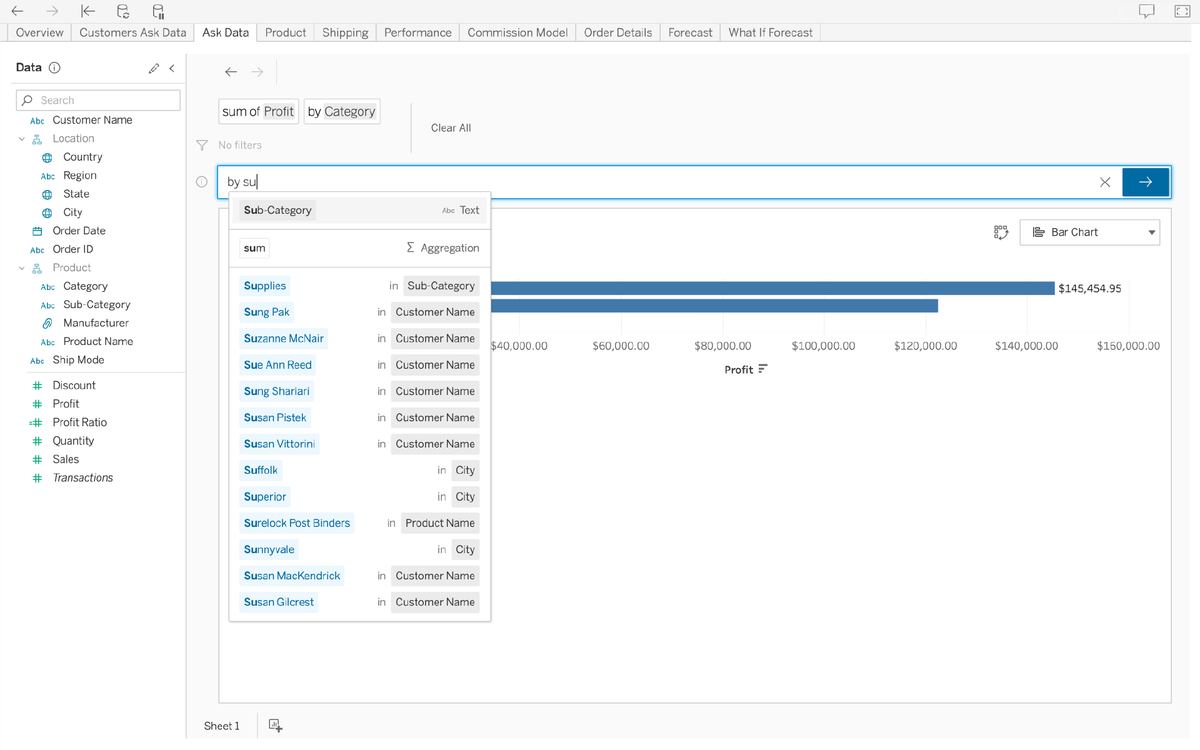
Task: Click the Profit sort icon below the axis
Action: 763,369
